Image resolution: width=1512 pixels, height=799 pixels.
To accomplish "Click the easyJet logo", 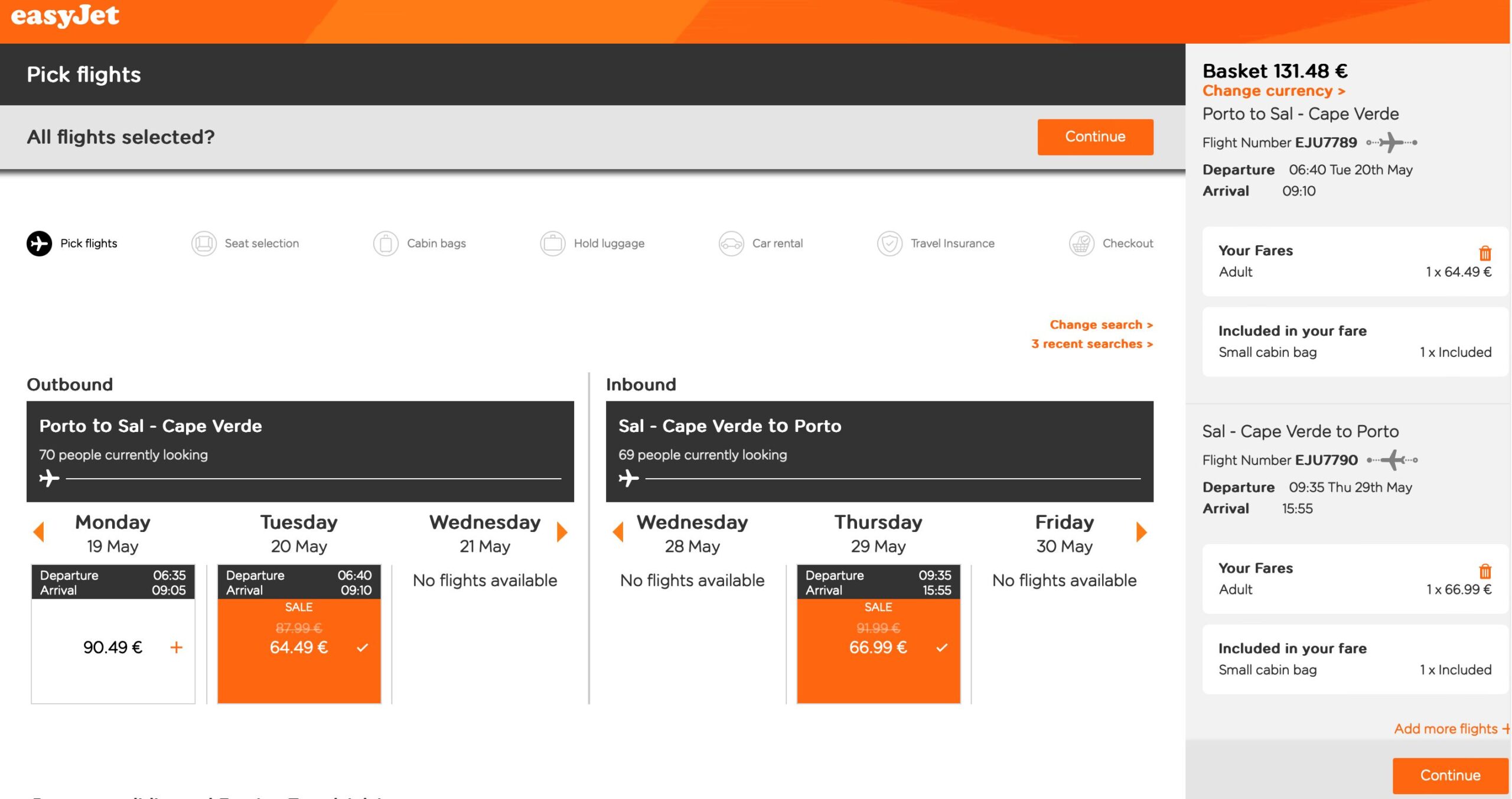I will coord(65,15).
